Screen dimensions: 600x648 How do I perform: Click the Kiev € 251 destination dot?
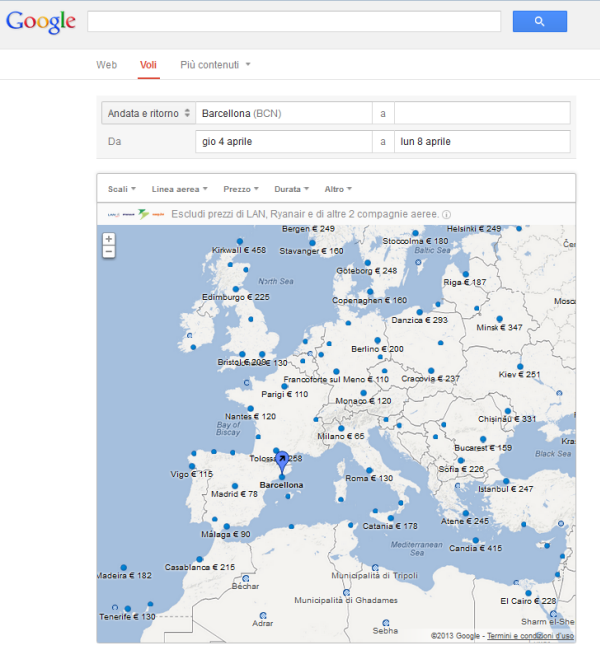tap(520, 367)
